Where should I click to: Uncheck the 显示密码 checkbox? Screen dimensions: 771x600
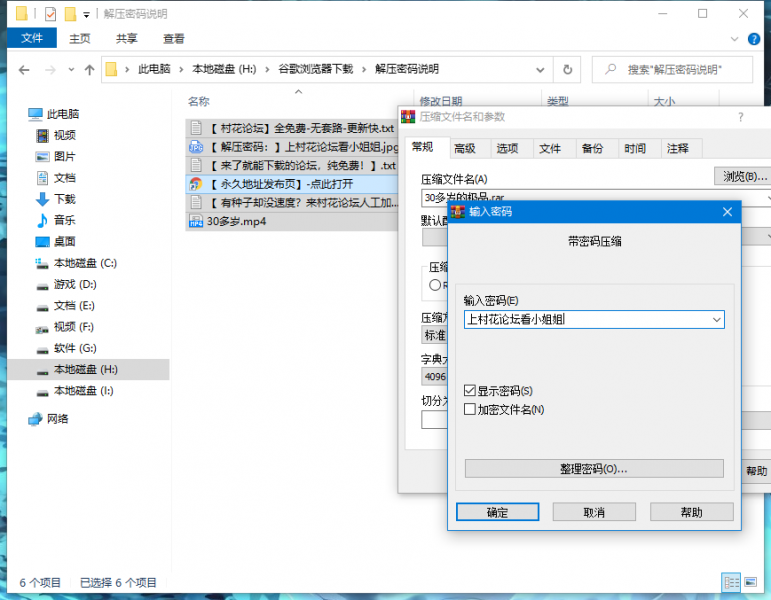click(x=470, y=390)
